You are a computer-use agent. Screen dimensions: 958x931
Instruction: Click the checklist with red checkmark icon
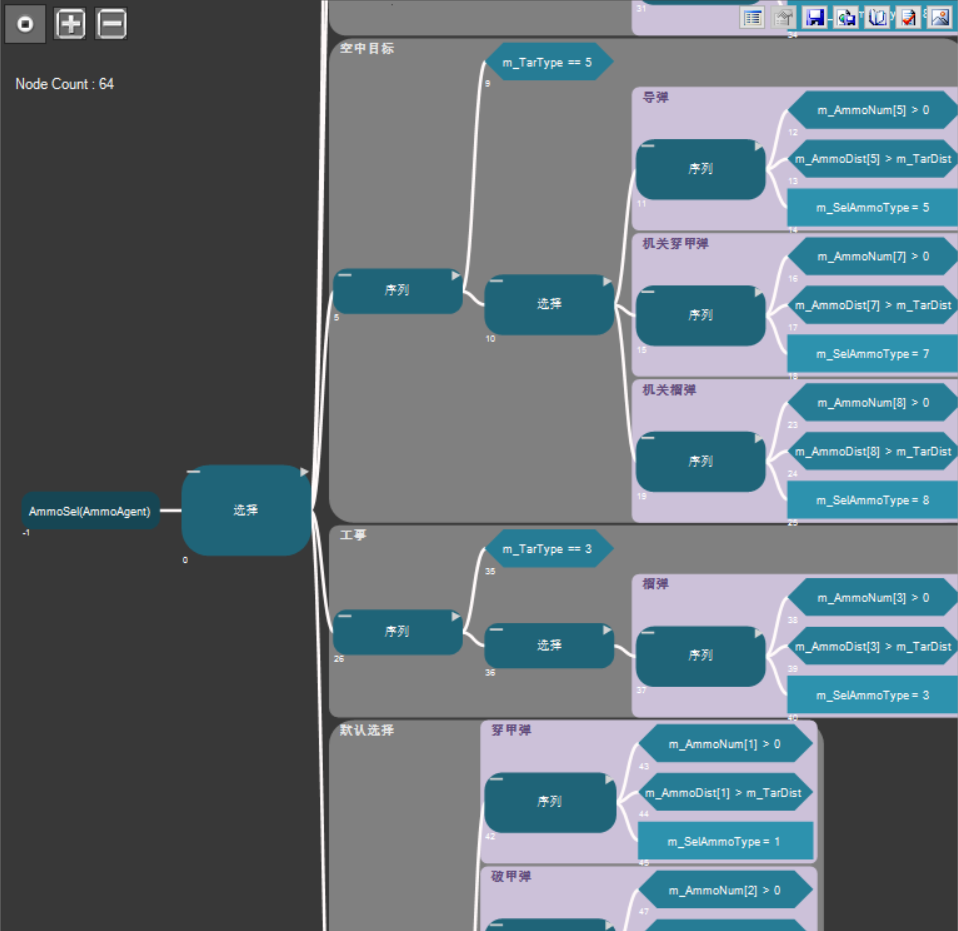907,17
